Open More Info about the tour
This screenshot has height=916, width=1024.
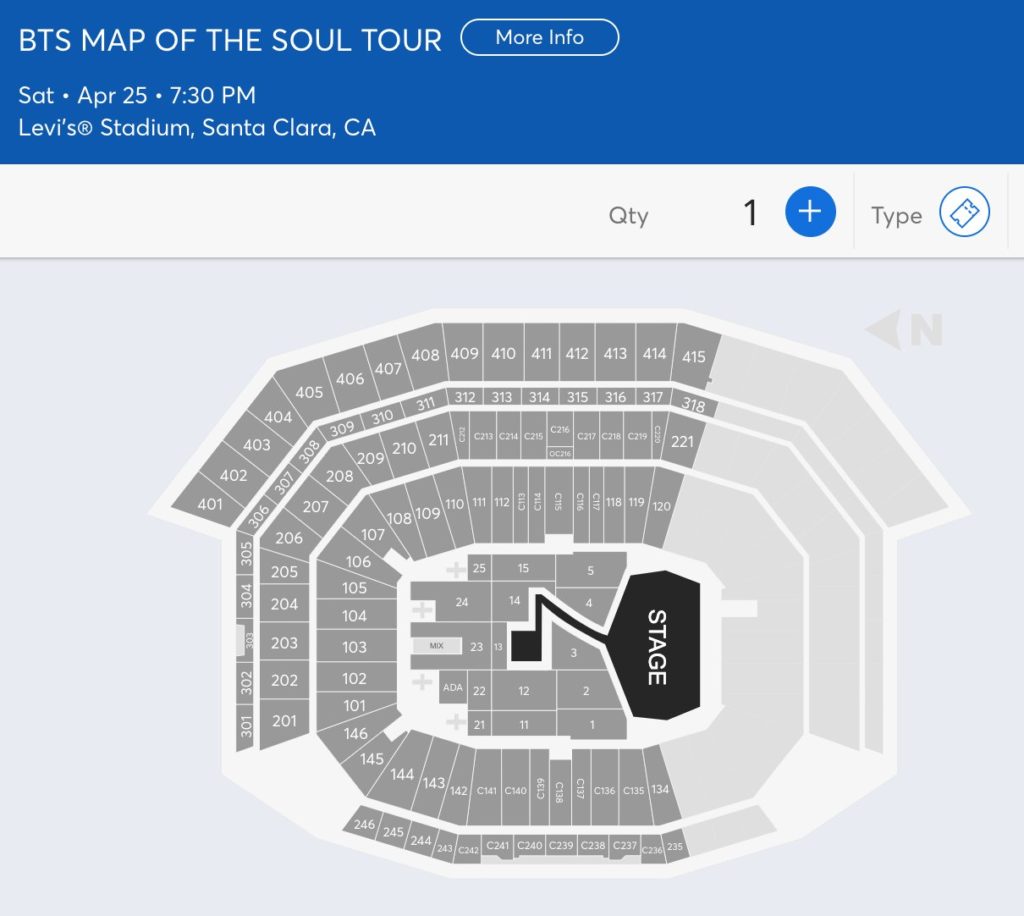tap(539, 37)
